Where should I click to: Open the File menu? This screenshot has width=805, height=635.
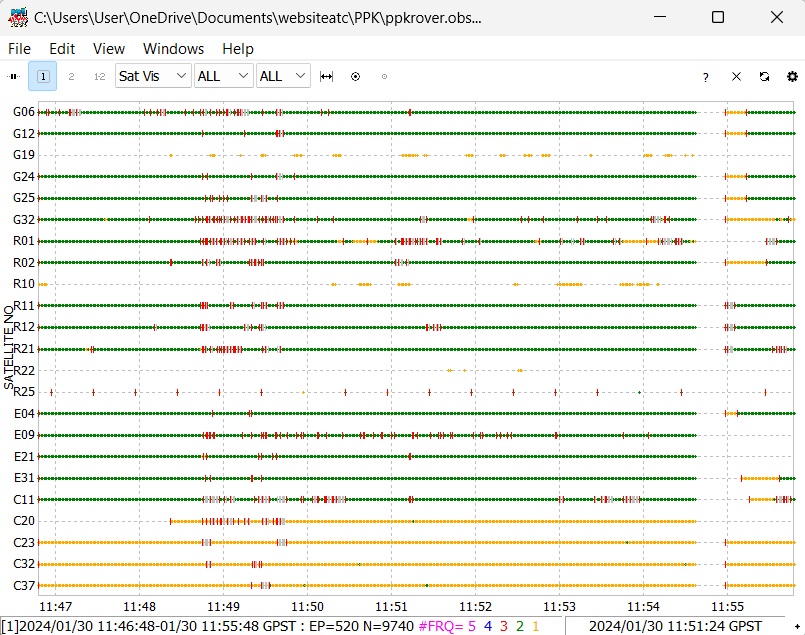point(20,48)
